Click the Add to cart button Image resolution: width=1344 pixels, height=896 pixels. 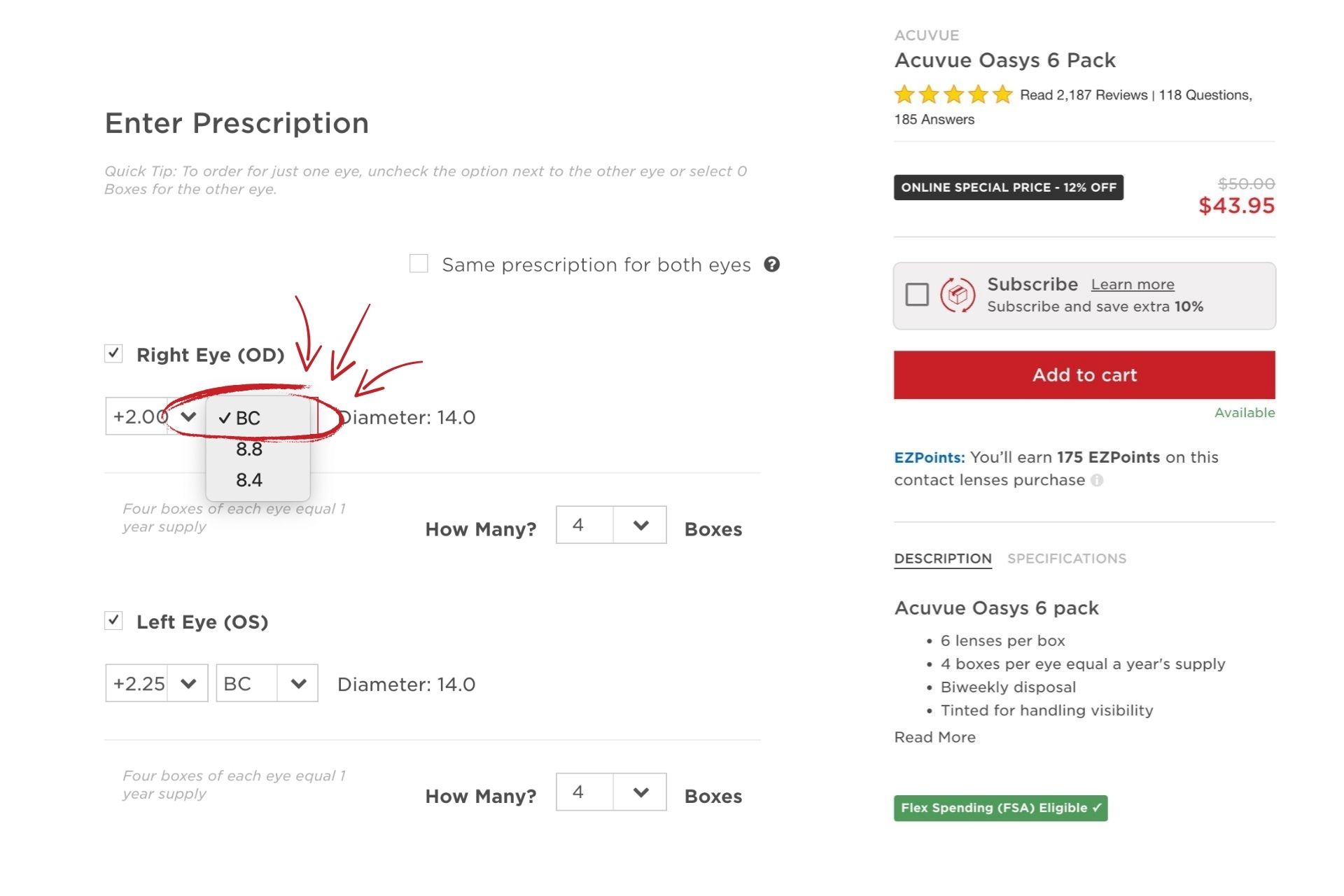[x=1084, y=375]
